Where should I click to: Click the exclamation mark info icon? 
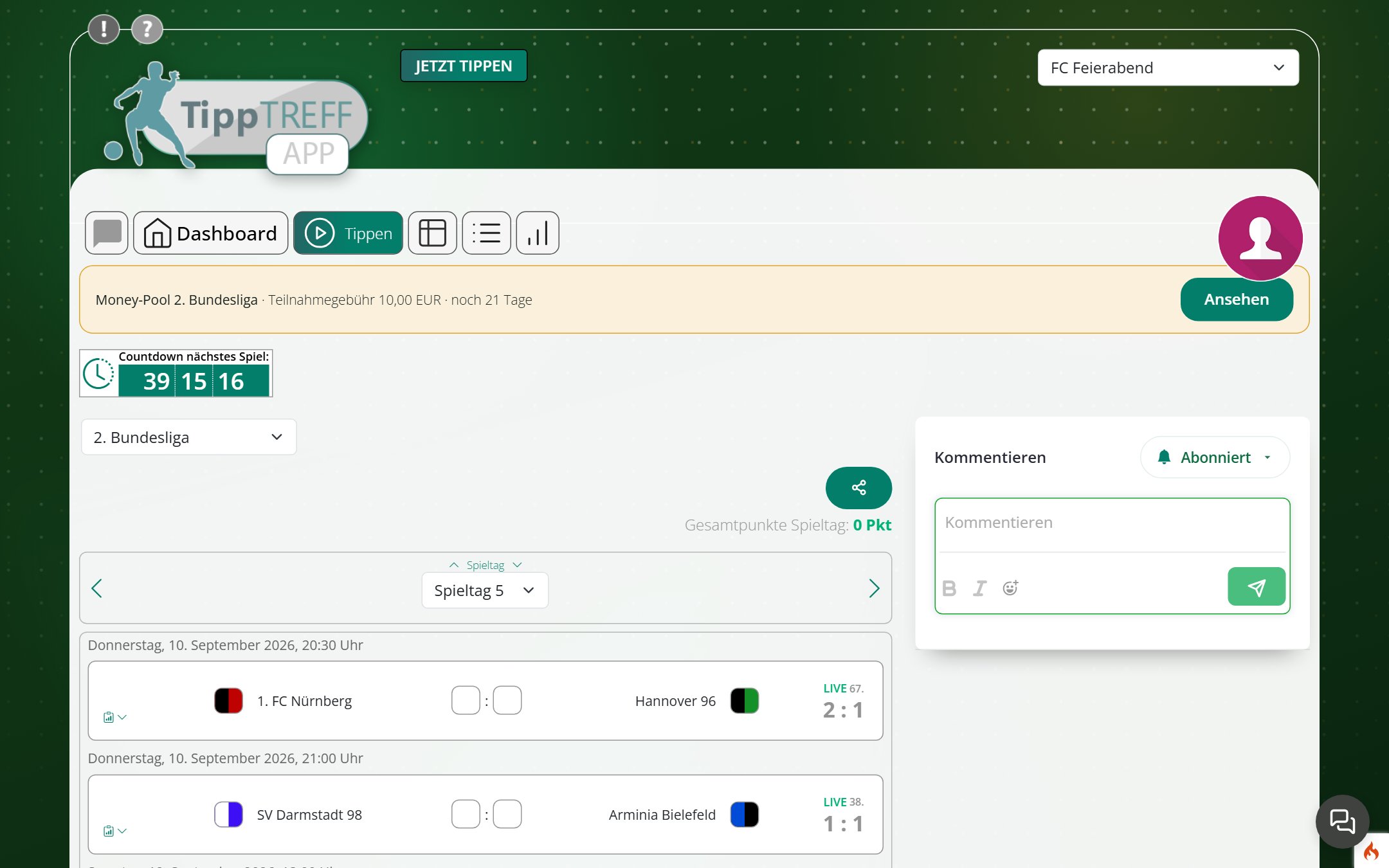click(104, 29)
